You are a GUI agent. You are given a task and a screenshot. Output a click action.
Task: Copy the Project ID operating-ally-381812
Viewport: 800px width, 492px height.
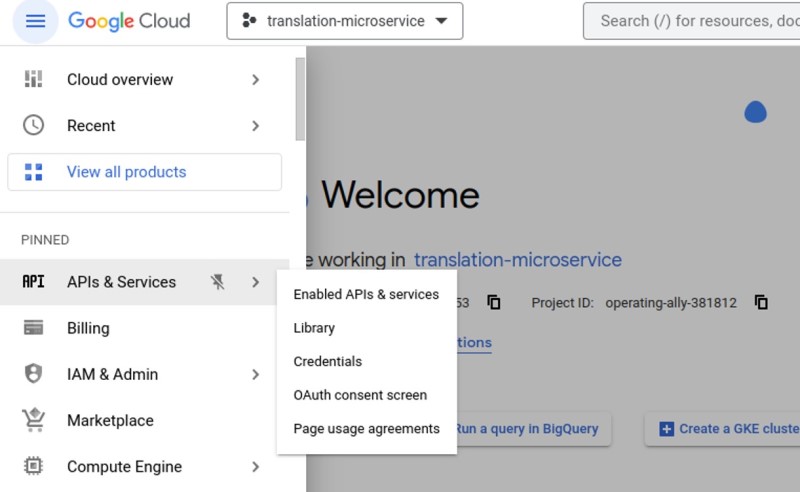pyautogui.click(x=761, y=302)
